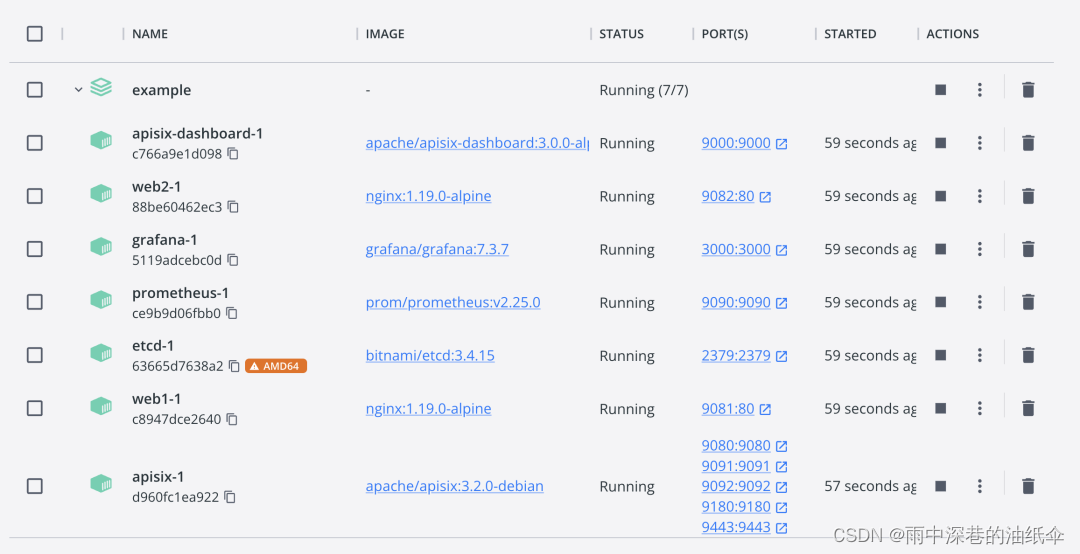
Task: Delete the web2-1 container
Action: tap(1028, 196)
